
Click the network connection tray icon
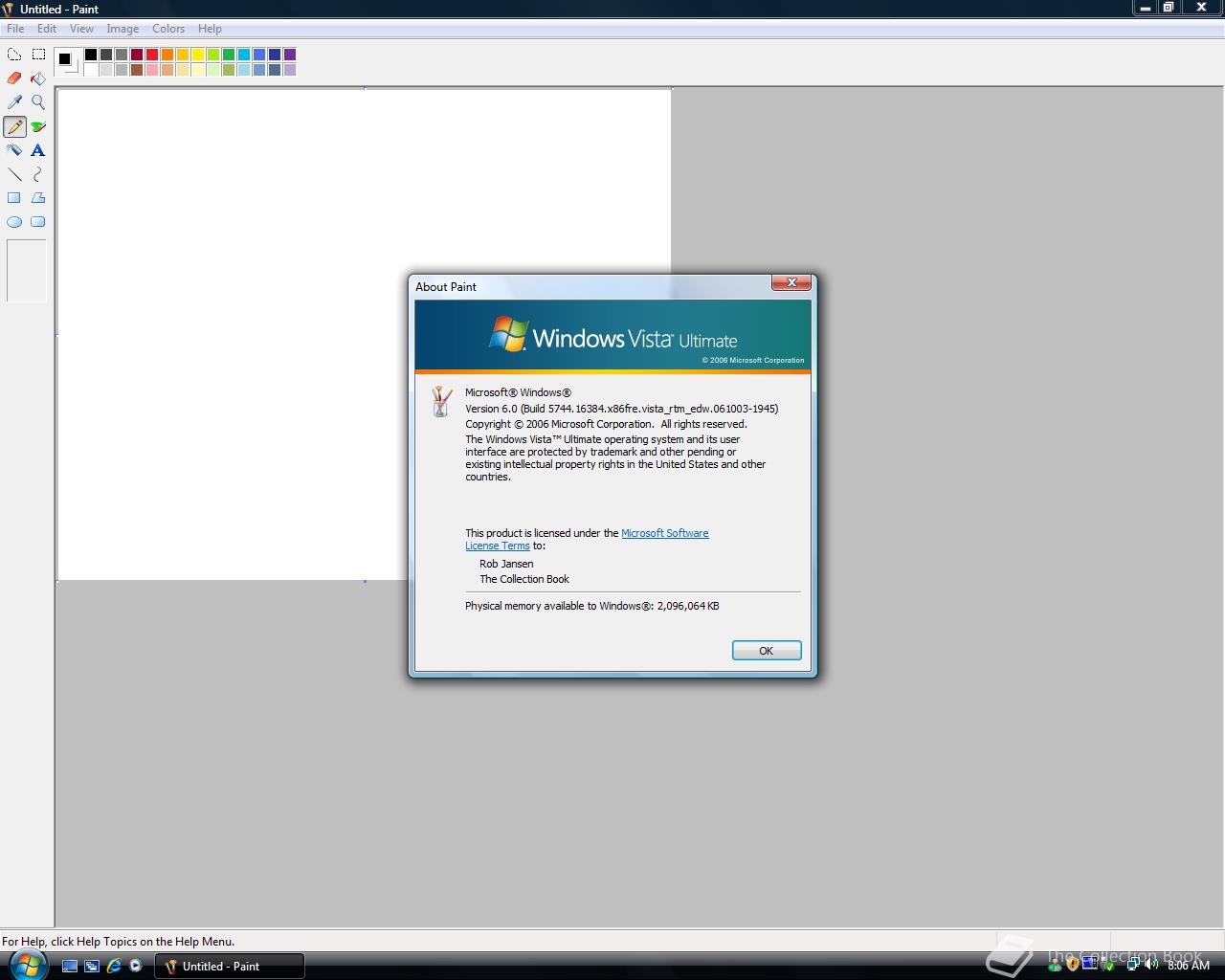coord(1132,965)
